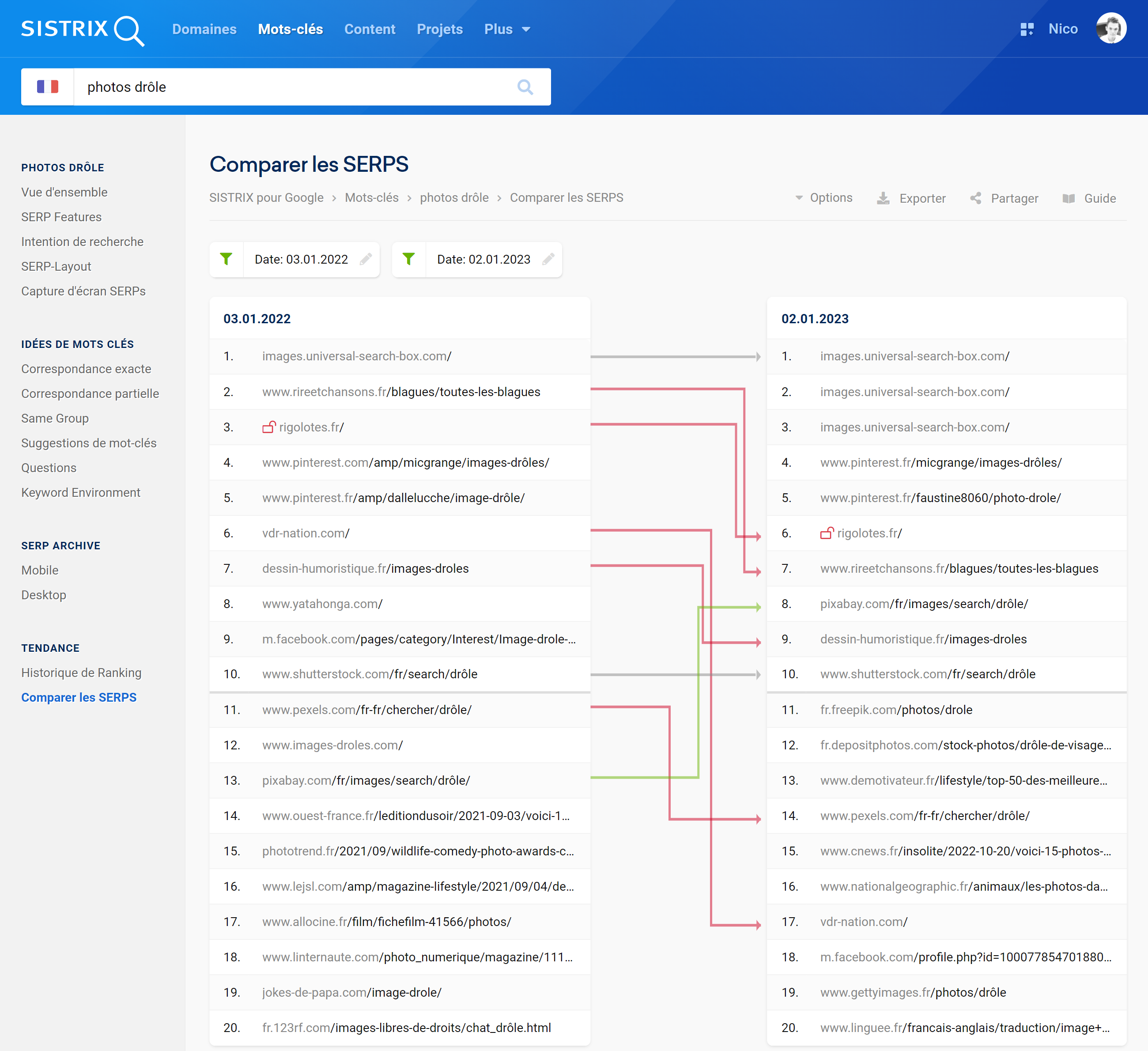1148x1051 pixels.
Task: Open the apps grid icon next to Nico
Action: click(1027, 29)
